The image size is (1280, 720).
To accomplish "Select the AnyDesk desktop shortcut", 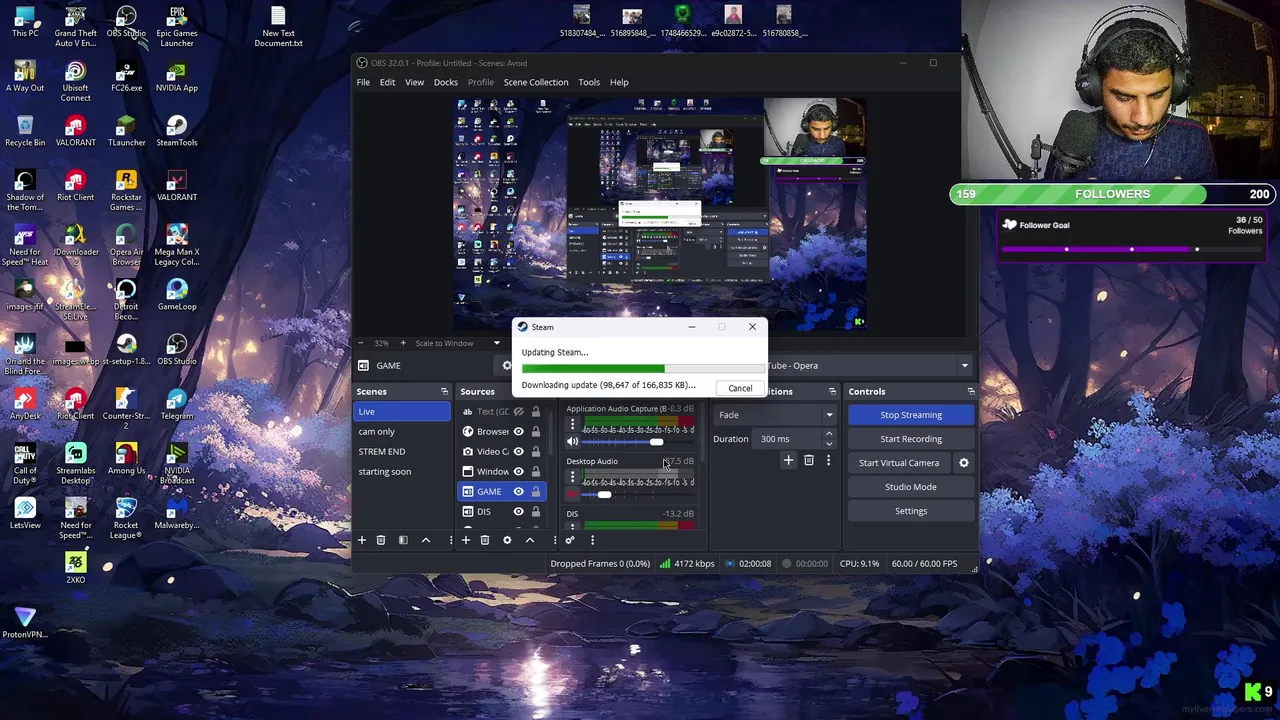I will tap(25, 405).
